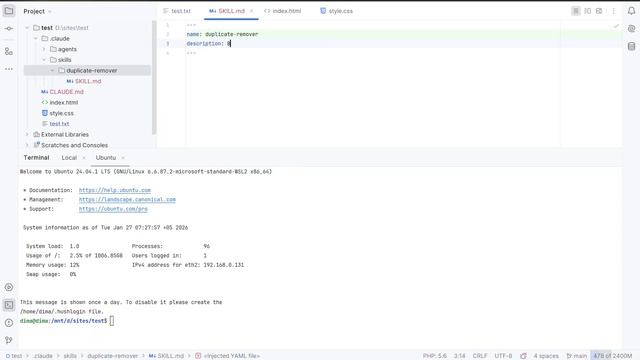Image resolution: width=640 pixels, height=360 pixels.
Task: Switch to the index.html editor tab
Action: point(282,11)
